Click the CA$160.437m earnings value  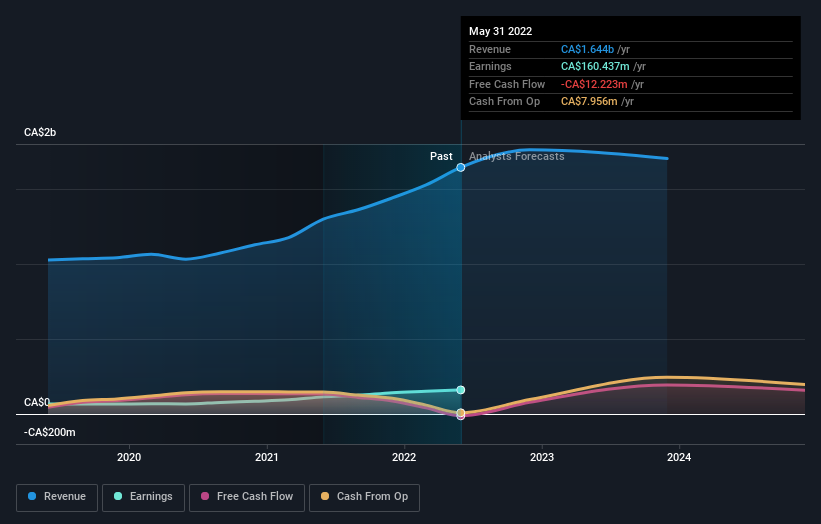pyautogui.click(x=595, y=66)
